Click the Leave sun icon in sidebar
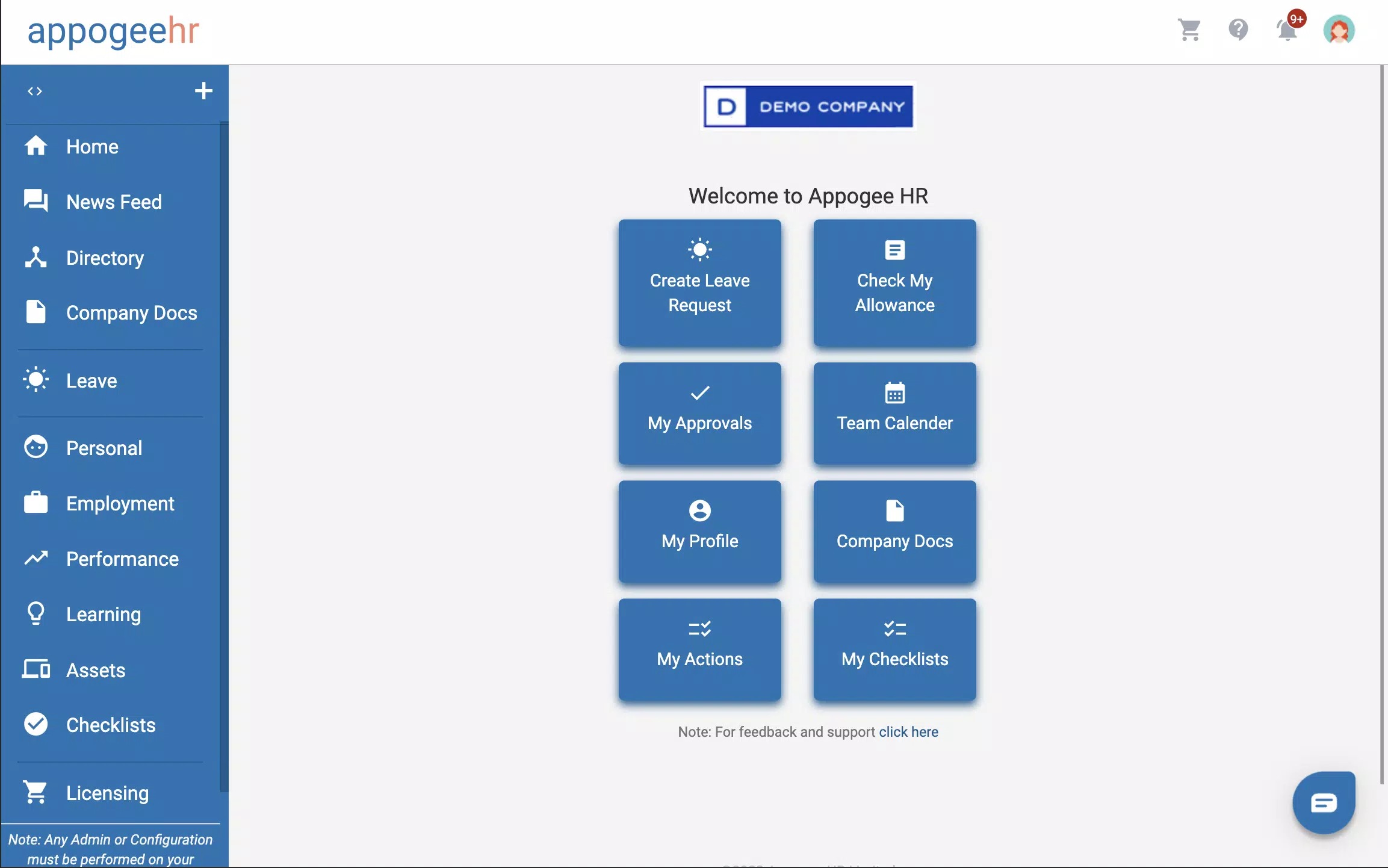Viewport: 1388px width, 868px height. pyautogui.click(x=36, y=380)
